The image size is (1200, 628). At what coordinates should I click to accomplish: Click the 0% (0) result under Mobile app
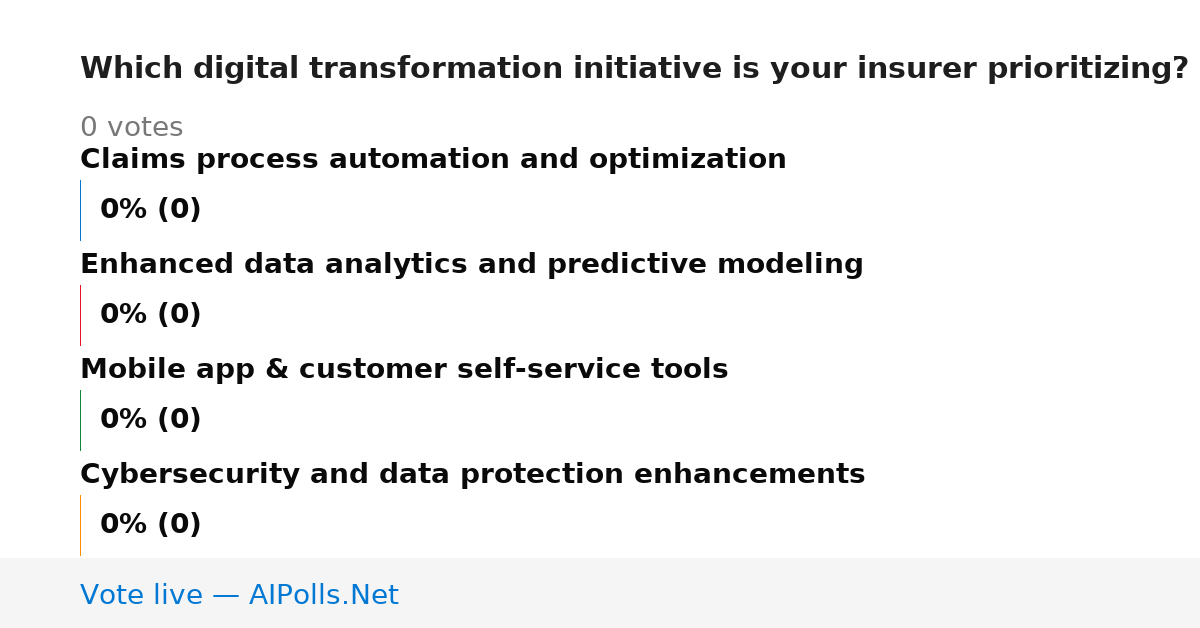[150, 420]
